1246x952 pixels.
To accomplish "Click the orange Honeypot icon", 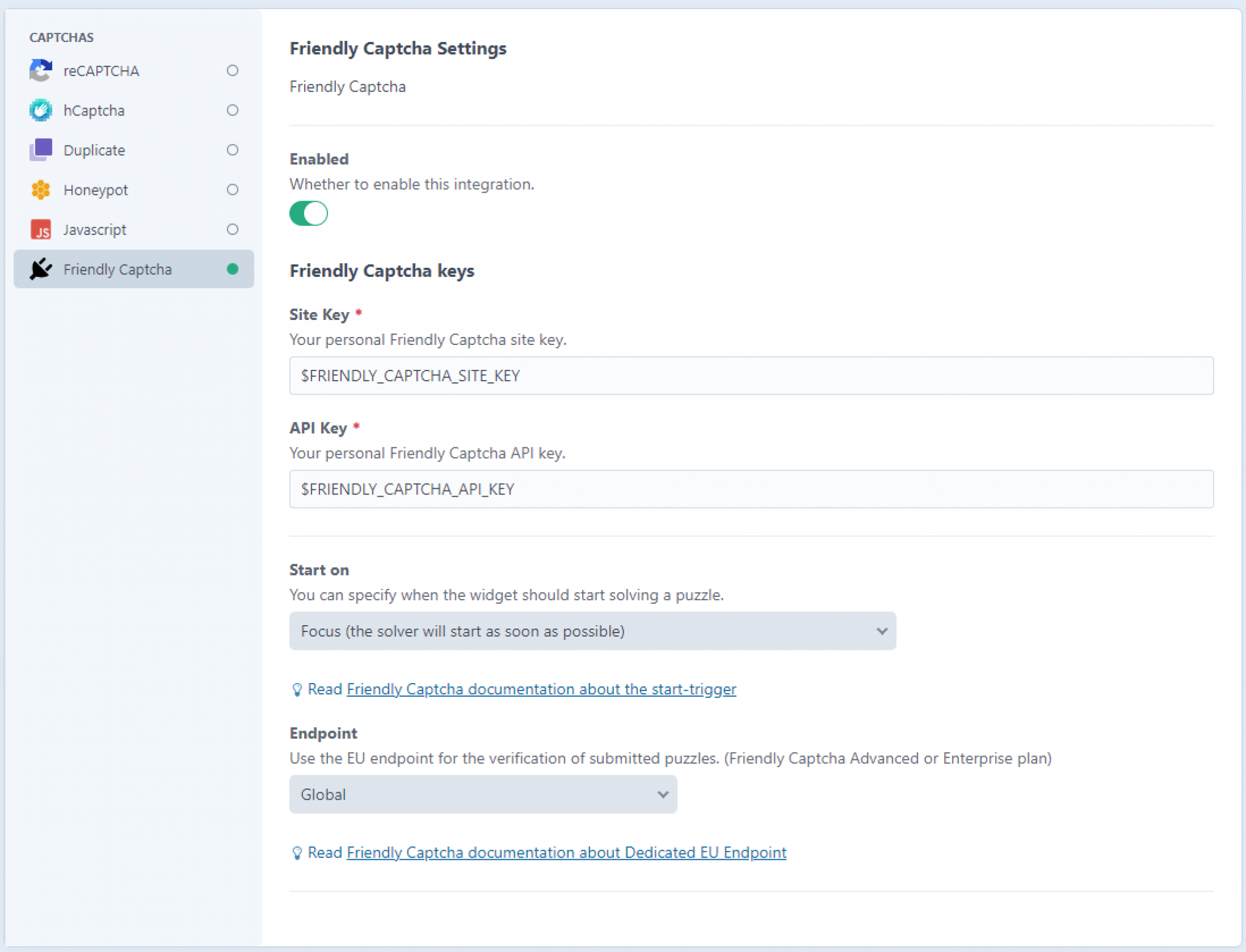I will click(x=41, y=189).
